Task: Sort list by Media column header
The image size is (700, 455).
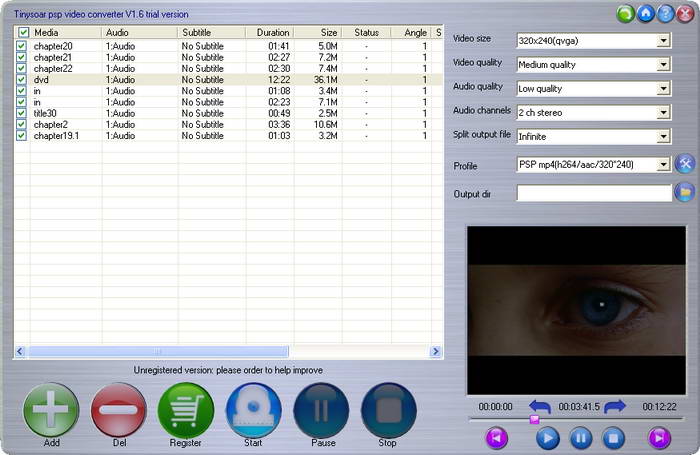Action: click(66, 32)
